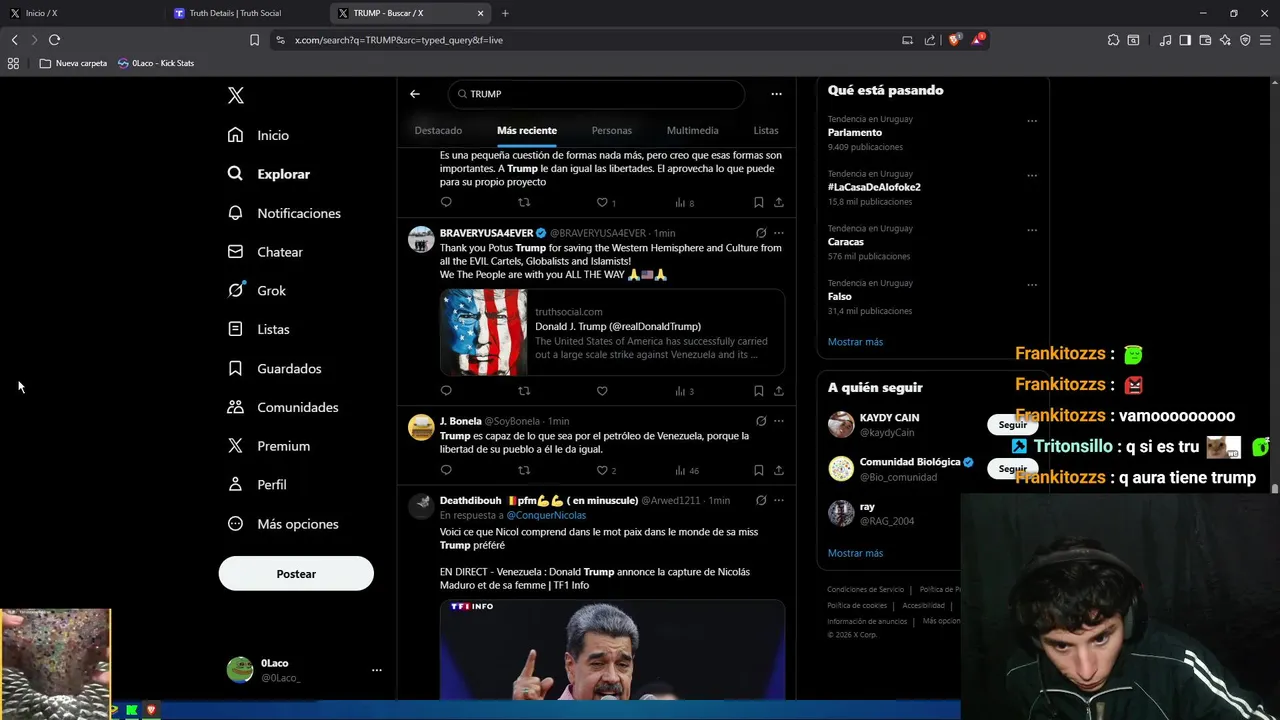This screenshot has height=720, width=1280.
Task: Follow KAYDY CAIN with Seguir button
Action: [1012, 425]
